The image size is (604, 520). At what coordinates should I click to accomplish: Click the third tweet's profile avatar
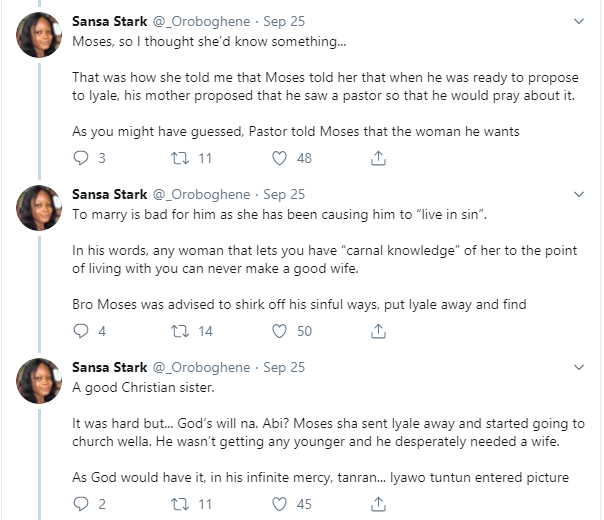pyautogui.click(x=41, y=382)
